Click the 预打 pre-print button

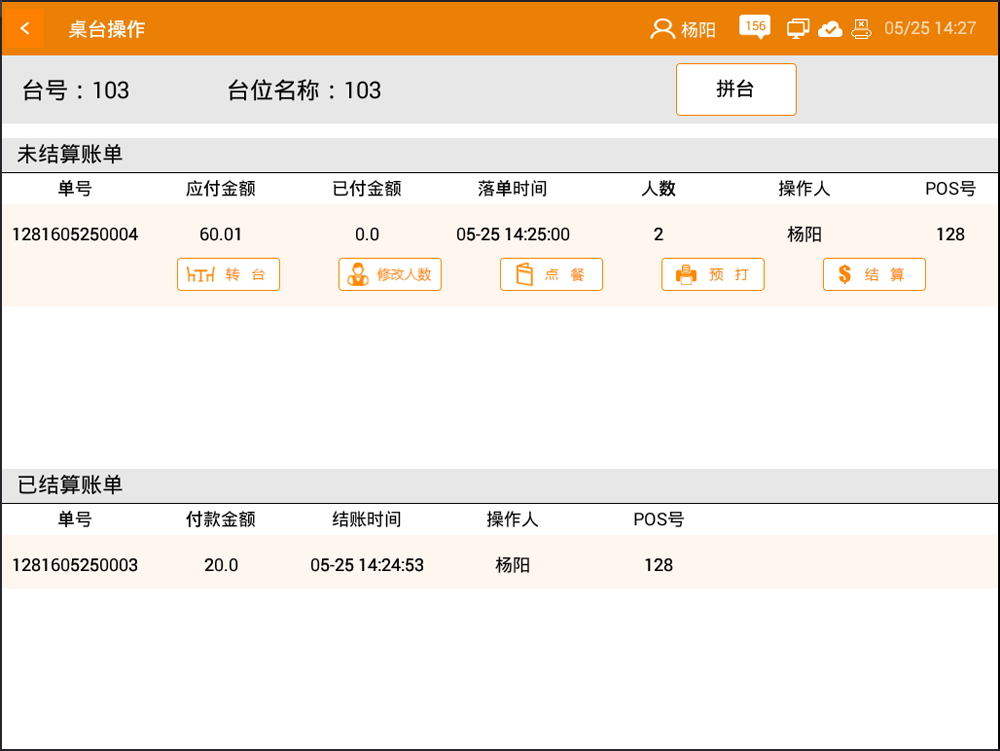point(712,274)
